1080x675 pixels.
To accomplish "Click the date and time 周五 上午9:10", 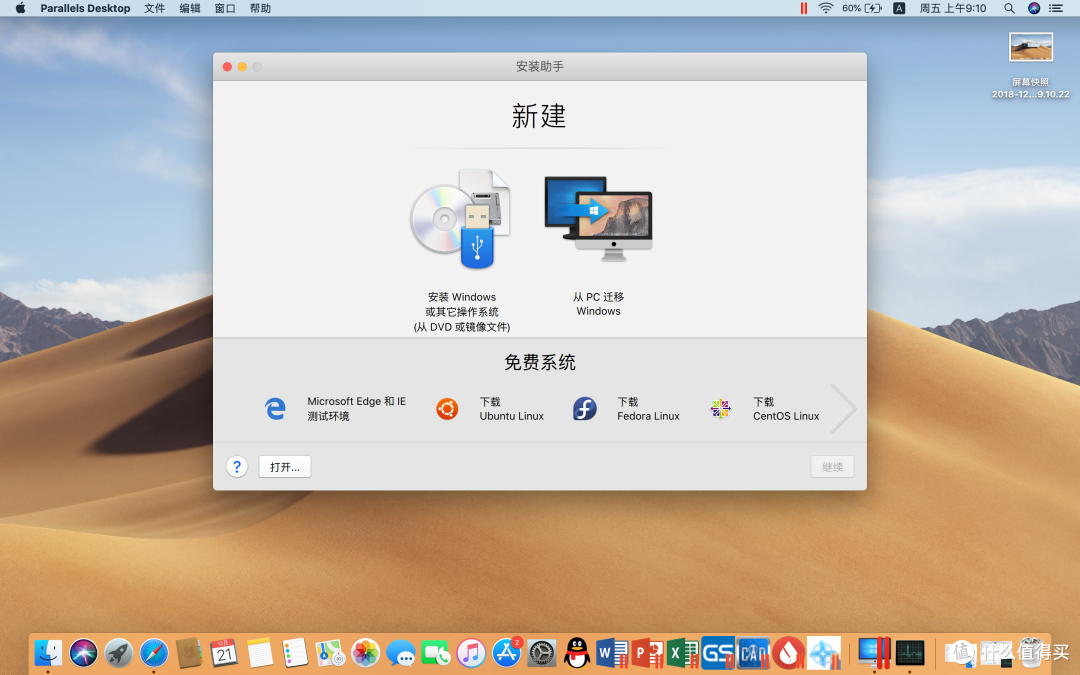I will tap(953, 8).
